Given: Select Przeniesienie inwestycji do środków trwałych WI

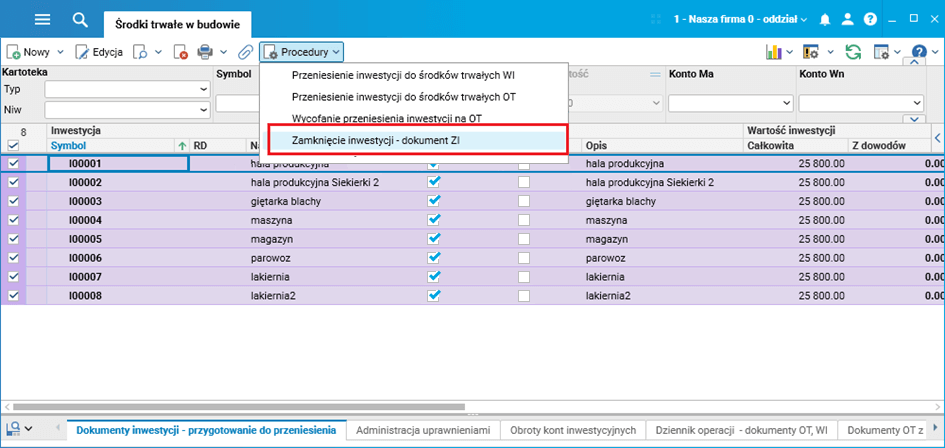Looking at the screenshot, I should (x=403, y=76).
